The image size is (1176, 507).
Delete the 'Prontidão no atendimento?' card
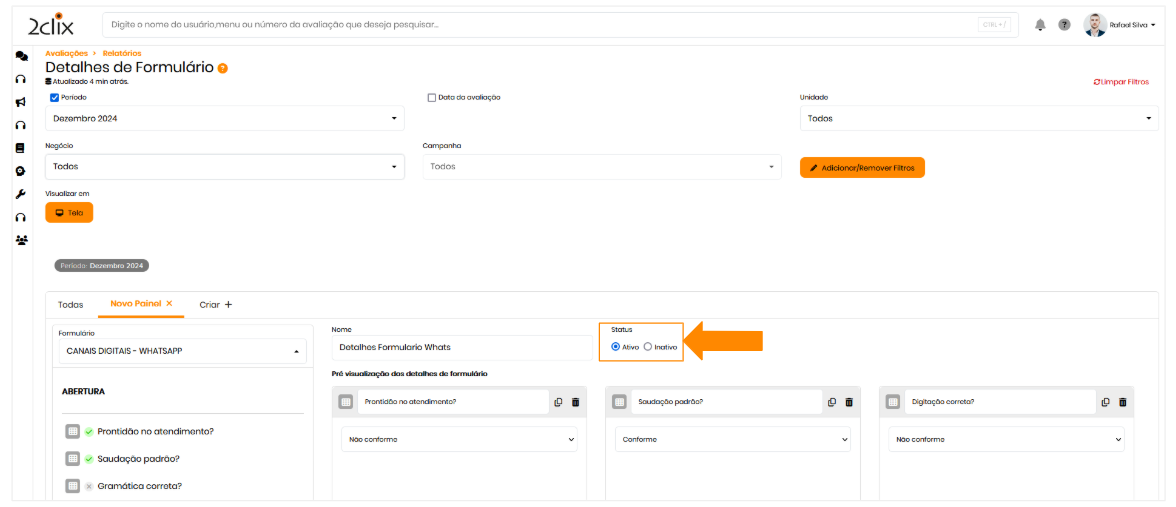(x=575, y=402)
